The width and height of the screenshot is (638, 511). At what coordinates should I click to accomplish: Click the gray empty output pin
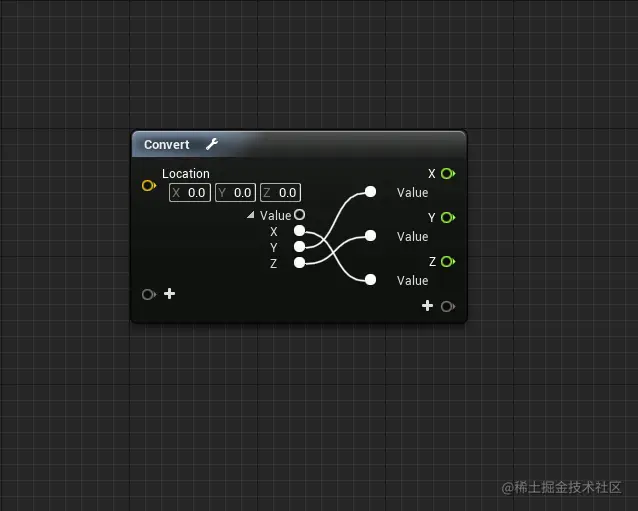coord(448,306)
